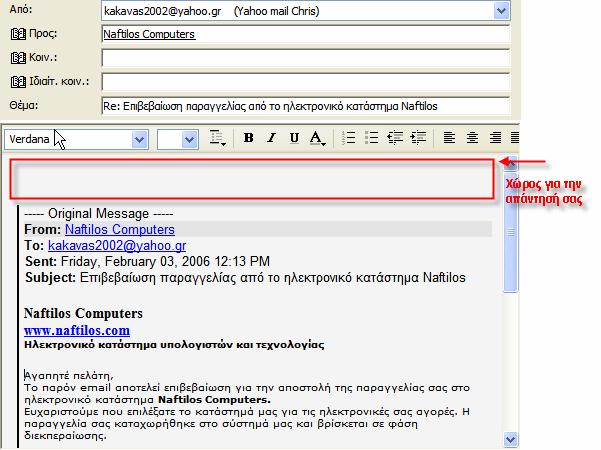
Task: Open the www.naftilos.com link
Action: point(77,330)
